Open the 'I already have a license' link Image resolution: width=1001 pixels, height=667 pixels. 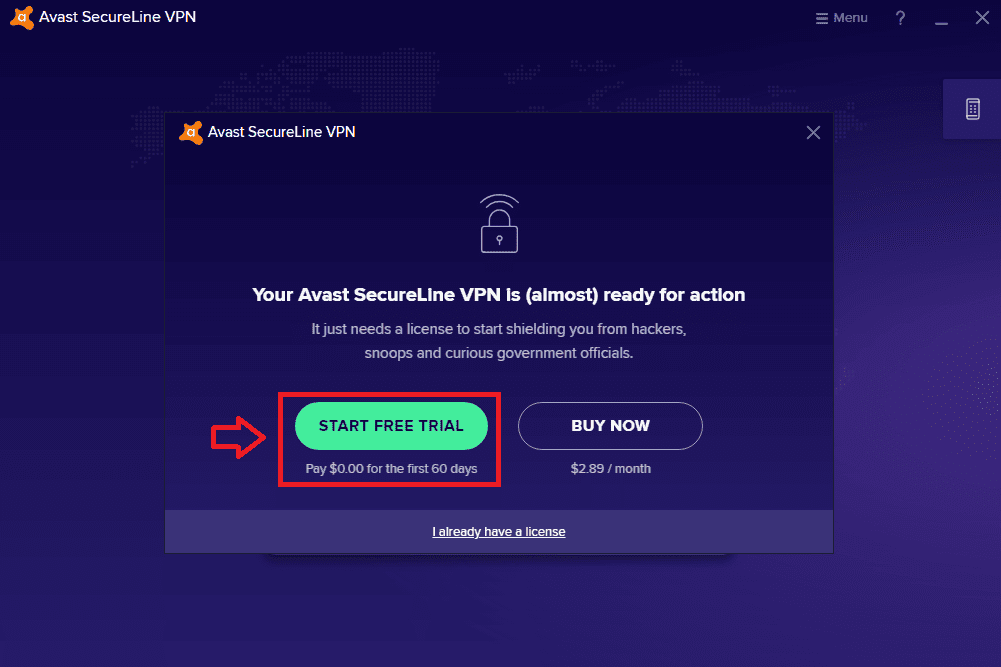[x=499, y=532]
